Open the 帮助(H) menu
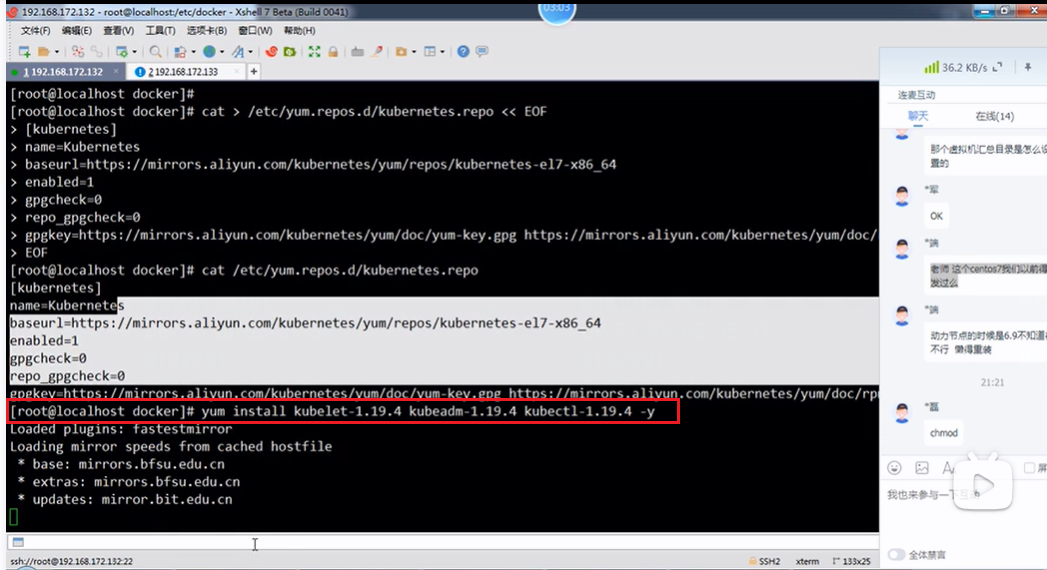The width and height of the screenshot is (1047, 570). tap(299, 31)
